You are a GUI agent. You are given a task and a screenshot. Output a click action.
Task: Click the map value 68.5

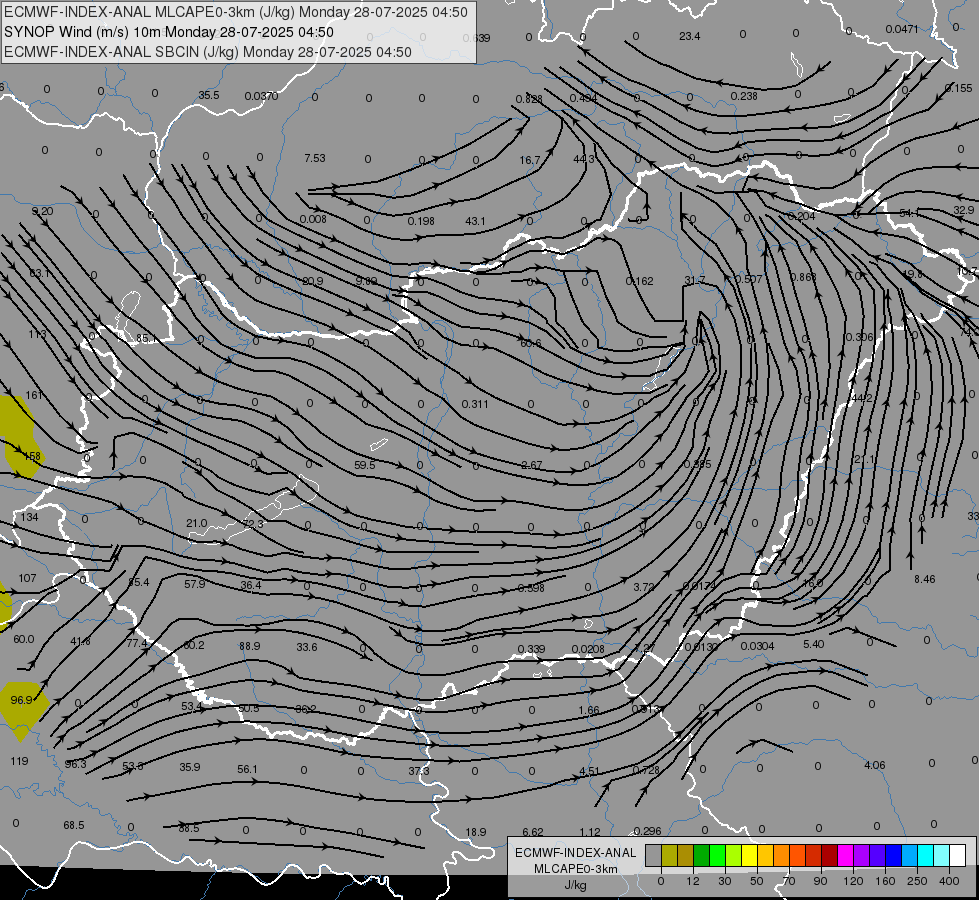click(x=74, y=825)
